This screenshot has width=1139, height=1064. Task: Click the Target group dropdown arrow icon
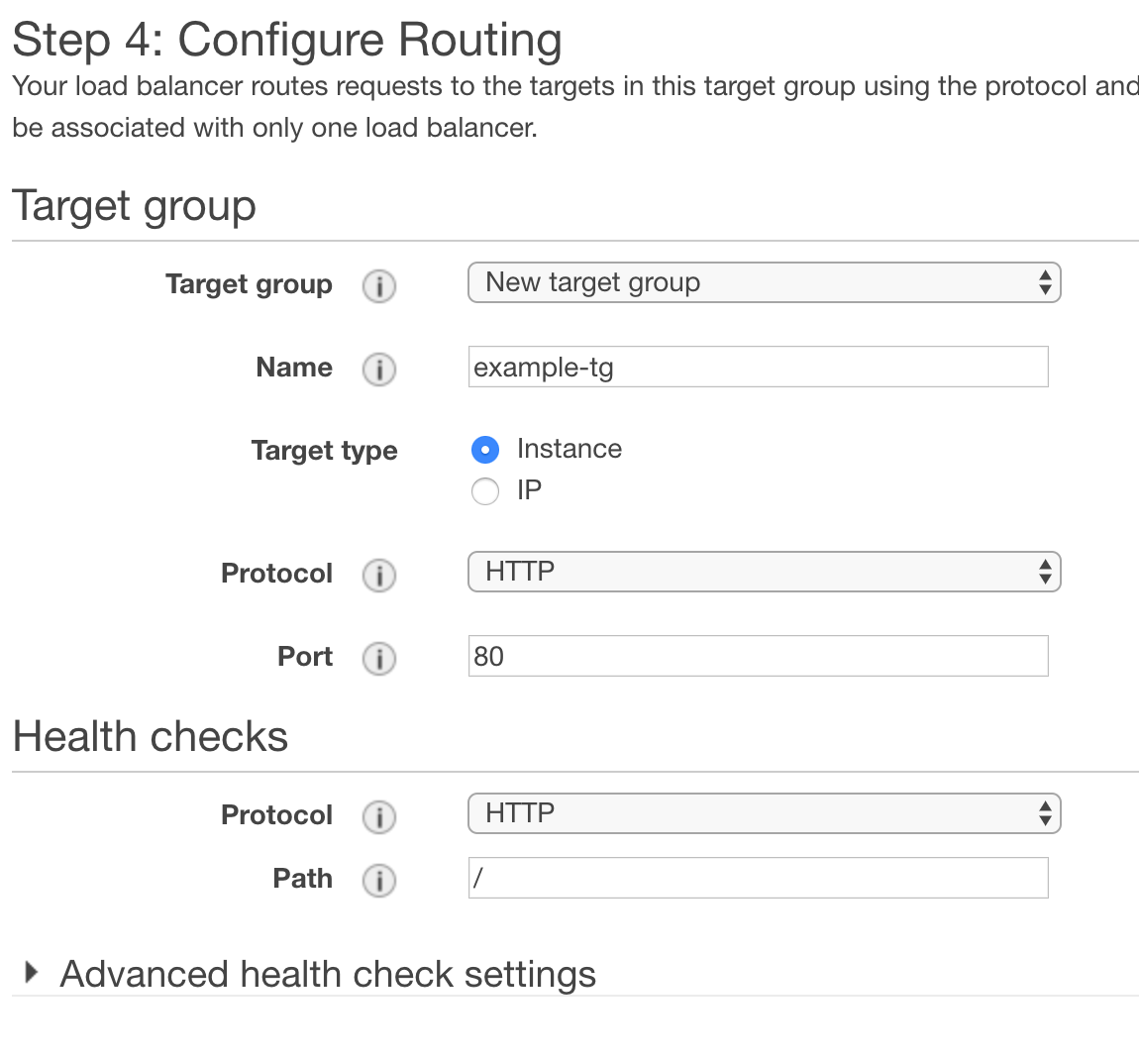coord(1045,282)
